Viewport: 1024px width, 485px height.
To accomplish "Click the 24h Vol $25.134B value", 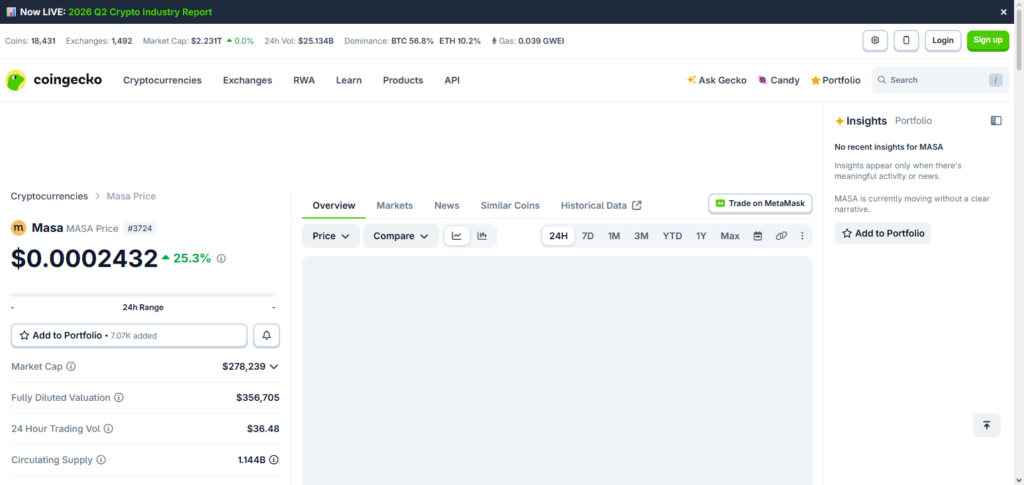I will click(316, 41).
